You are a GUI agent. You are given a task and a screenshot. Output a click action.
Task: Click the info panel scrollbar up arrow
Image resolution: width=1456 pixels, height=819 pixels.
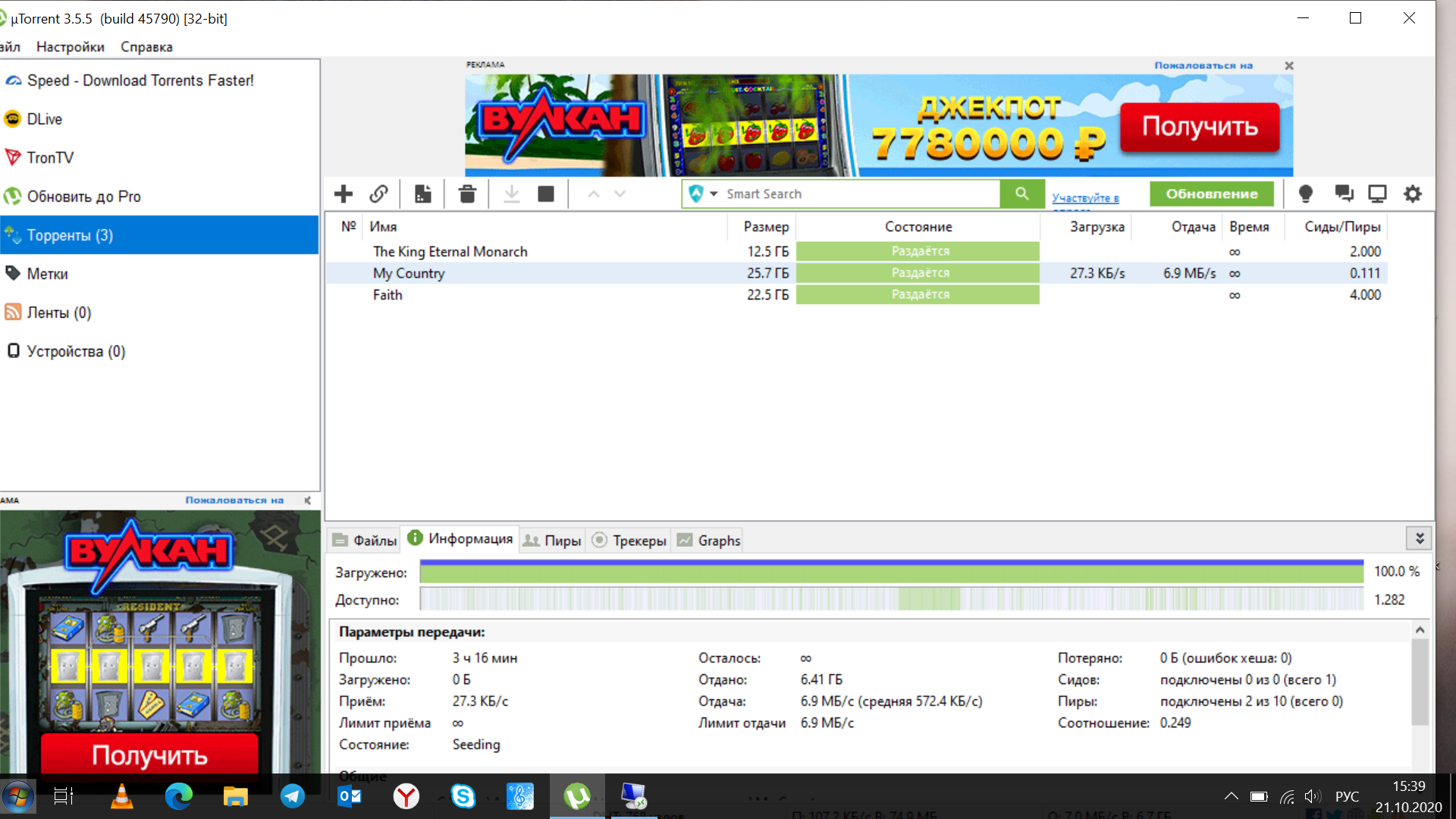click(1420, 630)
